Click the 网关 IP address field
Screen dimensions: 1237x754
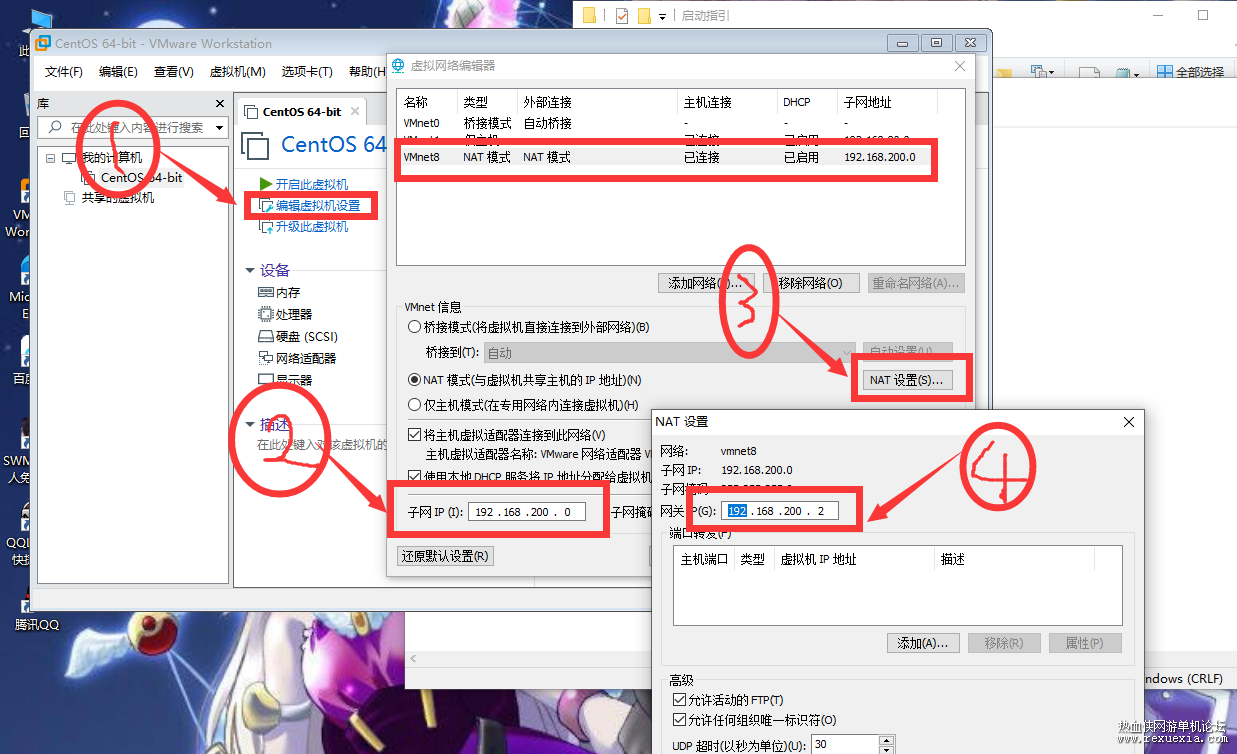pos(780,511)
